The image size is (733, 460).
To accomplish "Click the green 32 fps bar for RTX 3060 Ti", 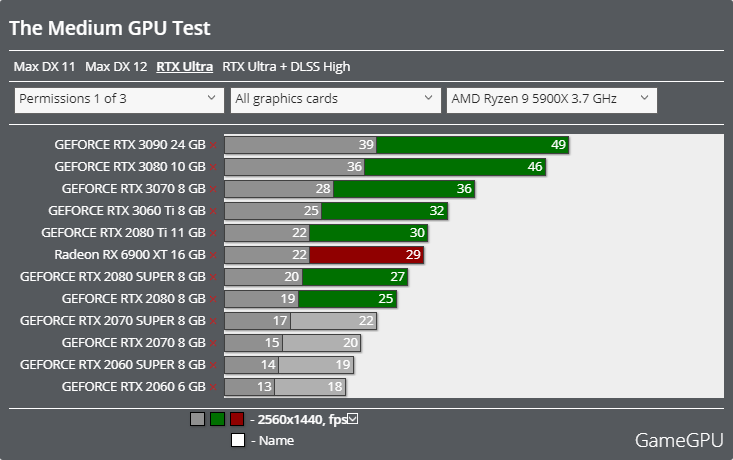I will [x=385, y=211].
